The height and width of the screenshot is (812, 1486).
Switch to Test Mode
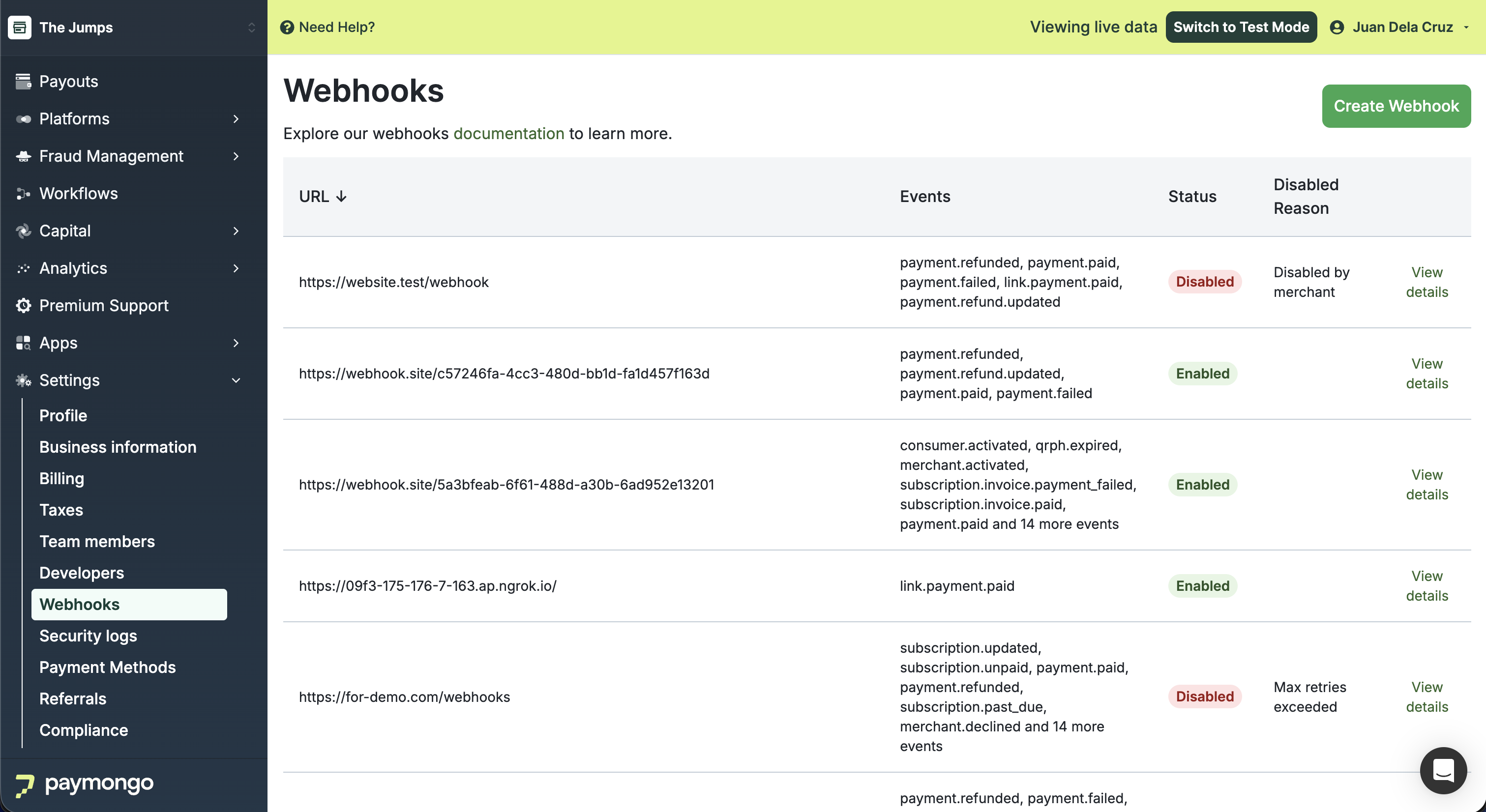[x=1241, y=27]
